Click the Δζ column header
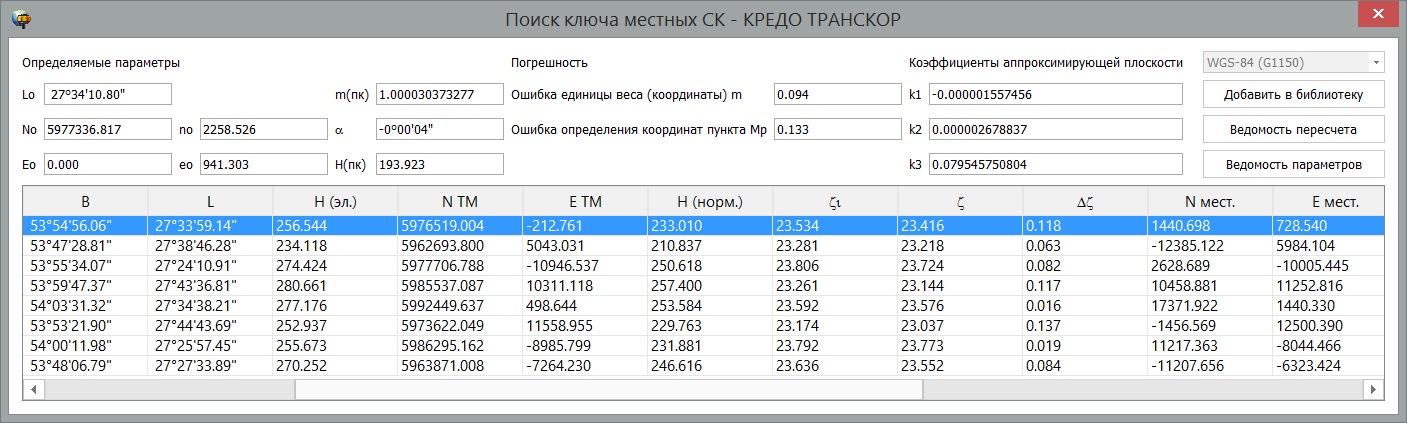This screenshot has width=1407, height=423. [x=1085, y=201]
